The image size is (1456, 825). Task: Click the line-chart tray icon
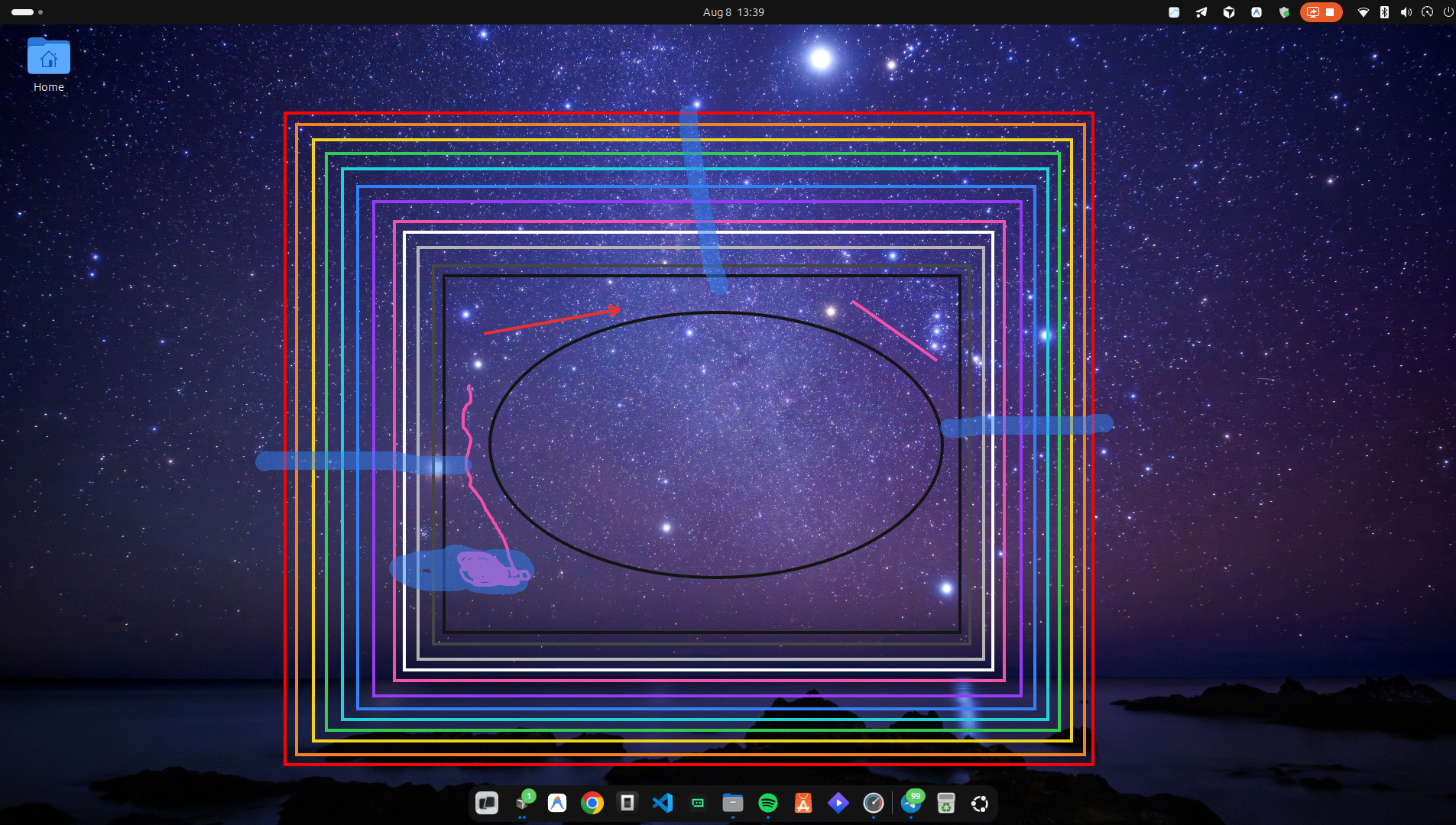coord(1174,12)
